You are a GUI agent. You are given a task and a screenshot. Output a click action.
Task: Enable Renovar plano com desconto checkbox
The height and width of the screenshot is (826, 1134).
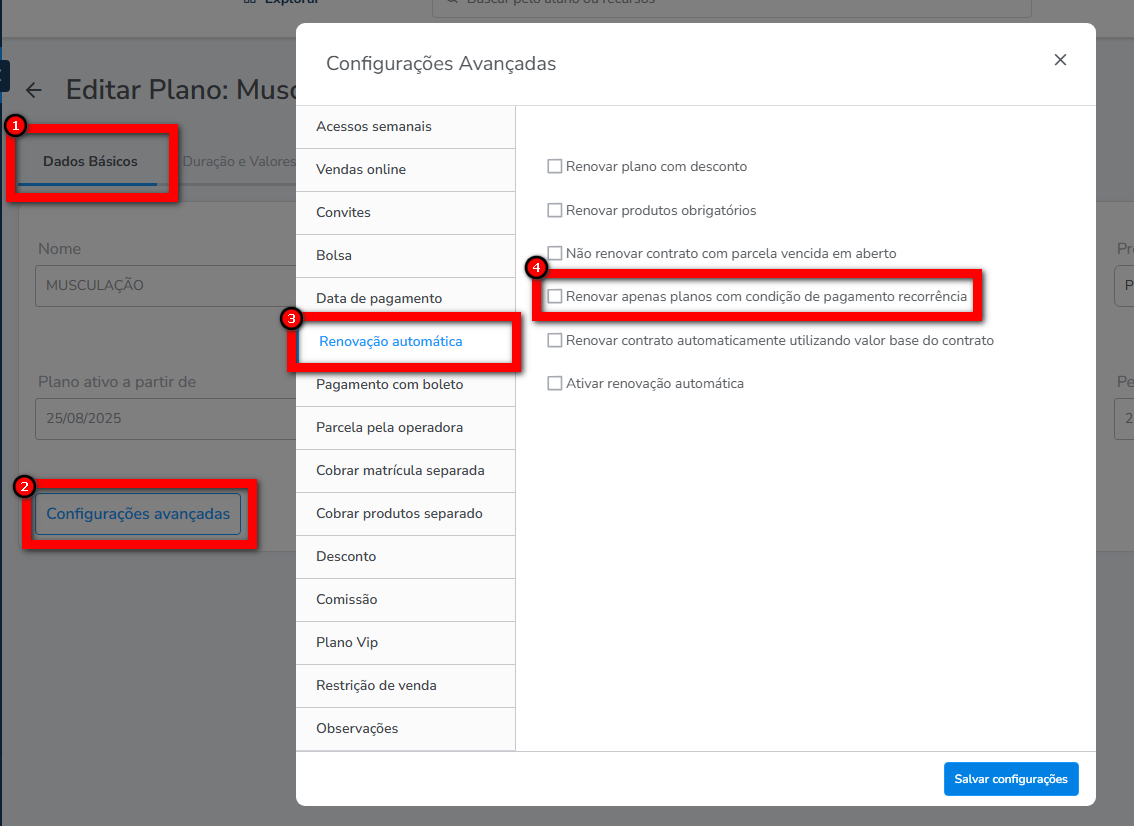(x=555, y=167)
